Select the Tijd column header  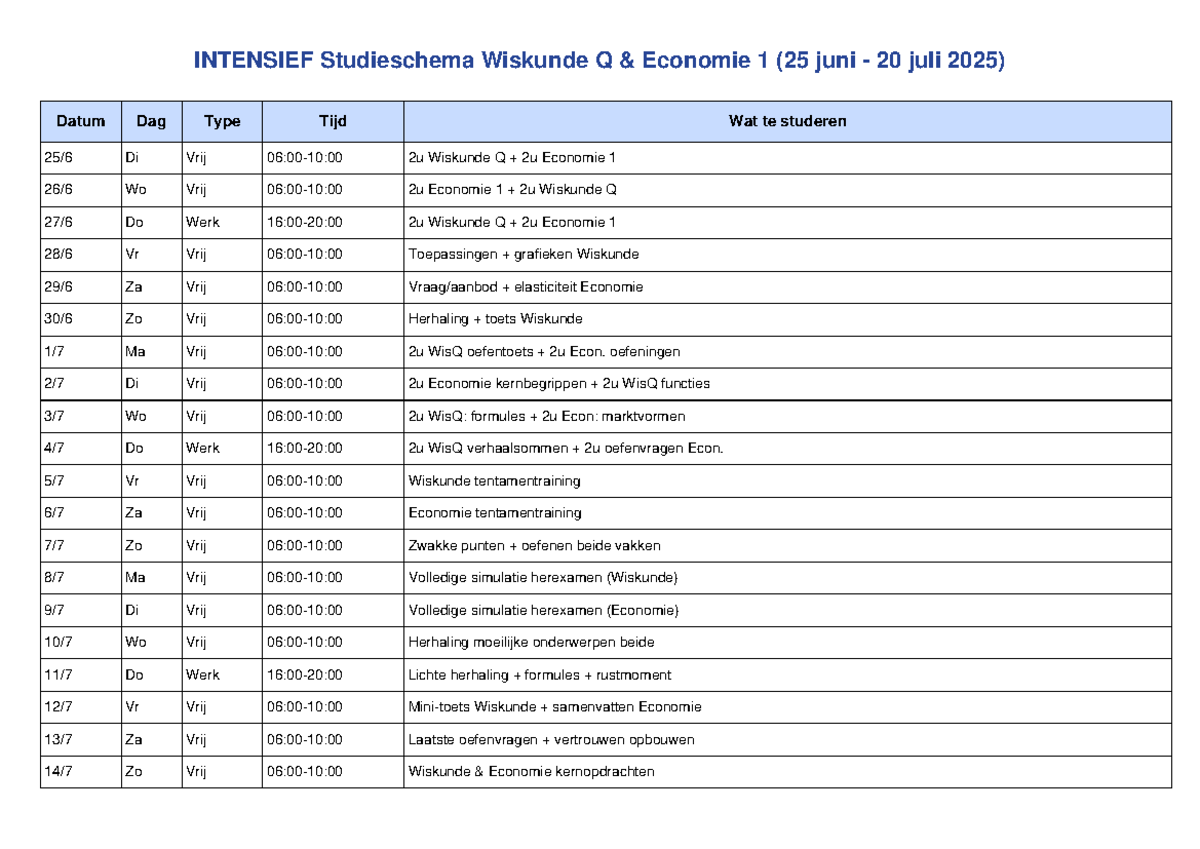[x=333, y=121]
